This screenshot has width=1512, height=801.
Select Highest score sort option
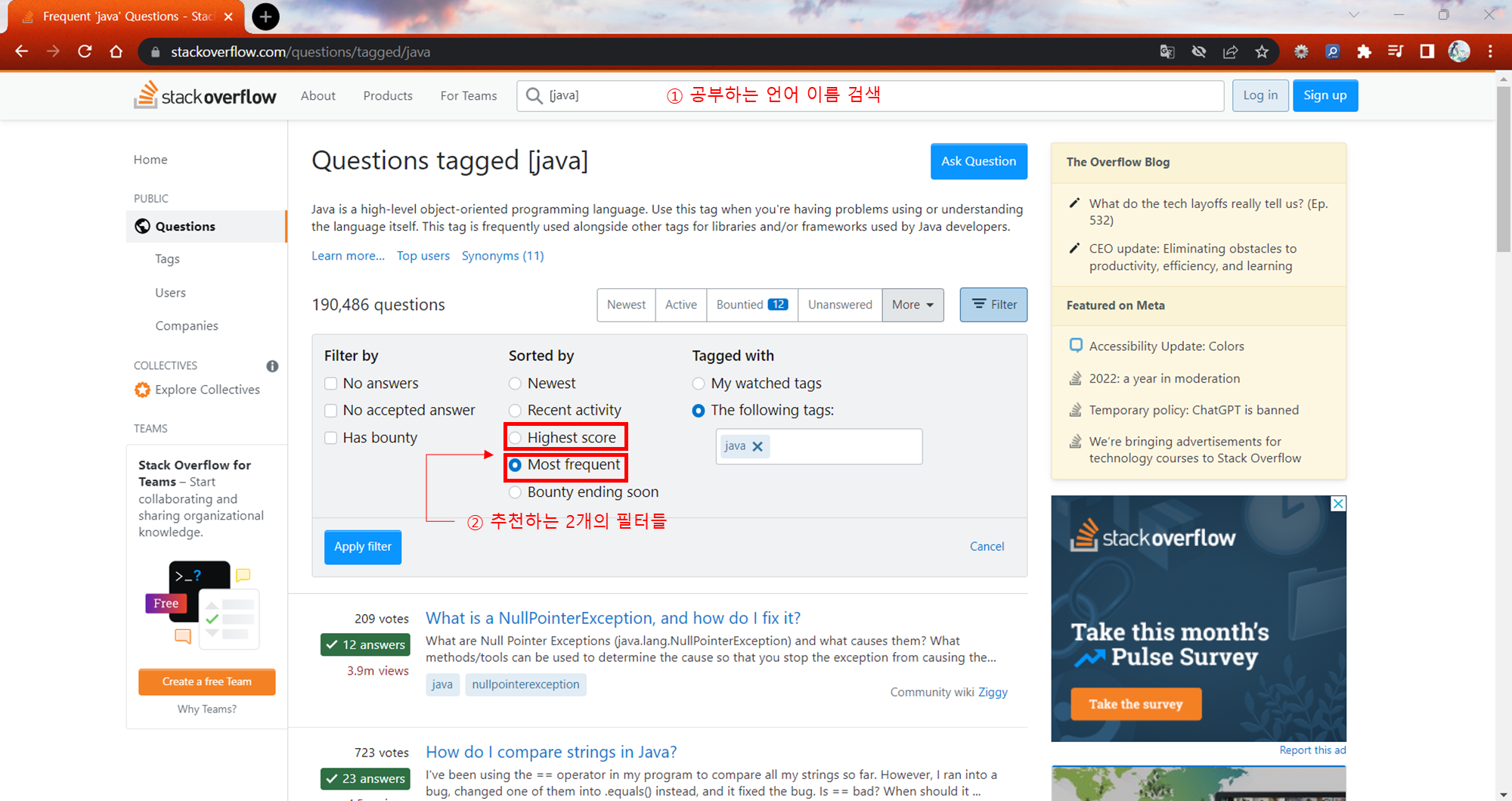[x=515, y=438]
